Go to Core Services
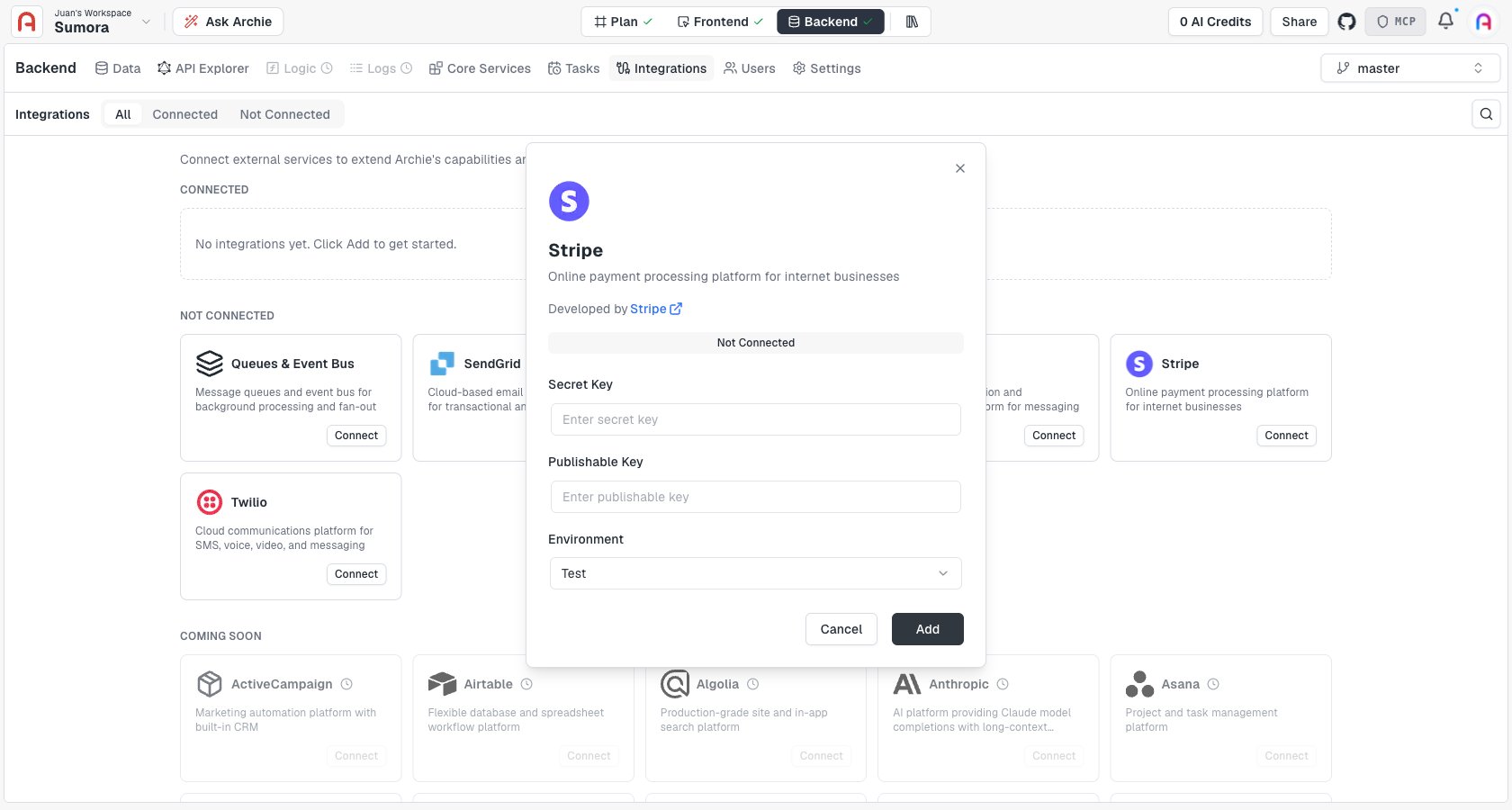Screen dimensions: 1512x810 click(480, 68)
